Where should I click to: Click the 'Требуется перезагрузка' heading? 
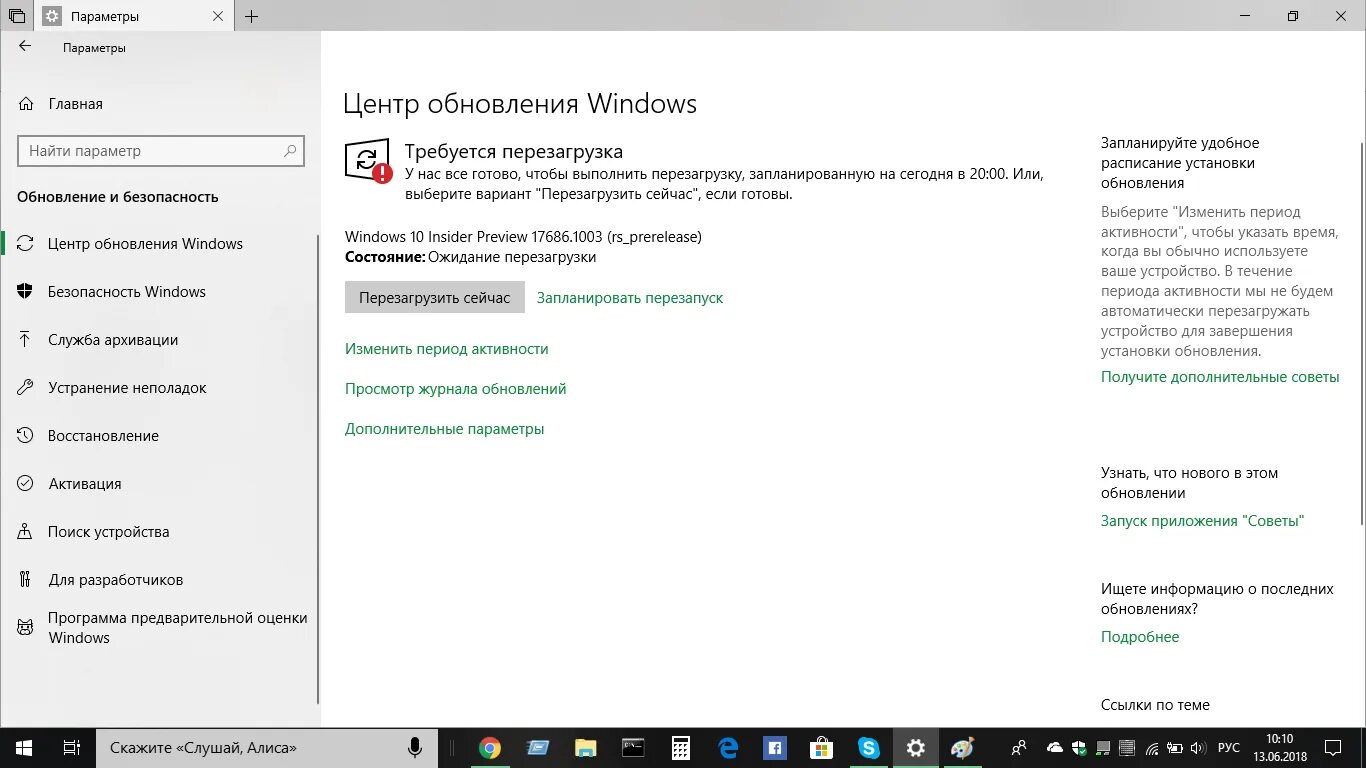514,151
